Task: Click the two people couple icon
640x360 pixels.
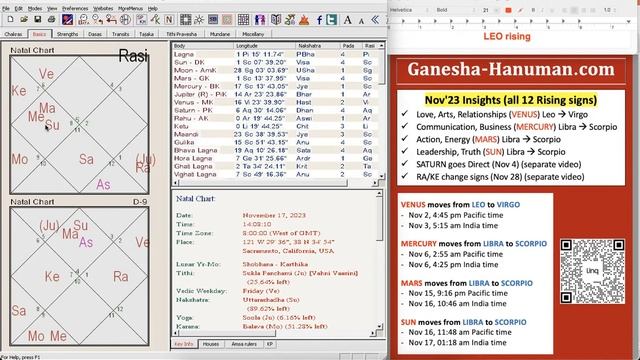Action: [260, 20]
